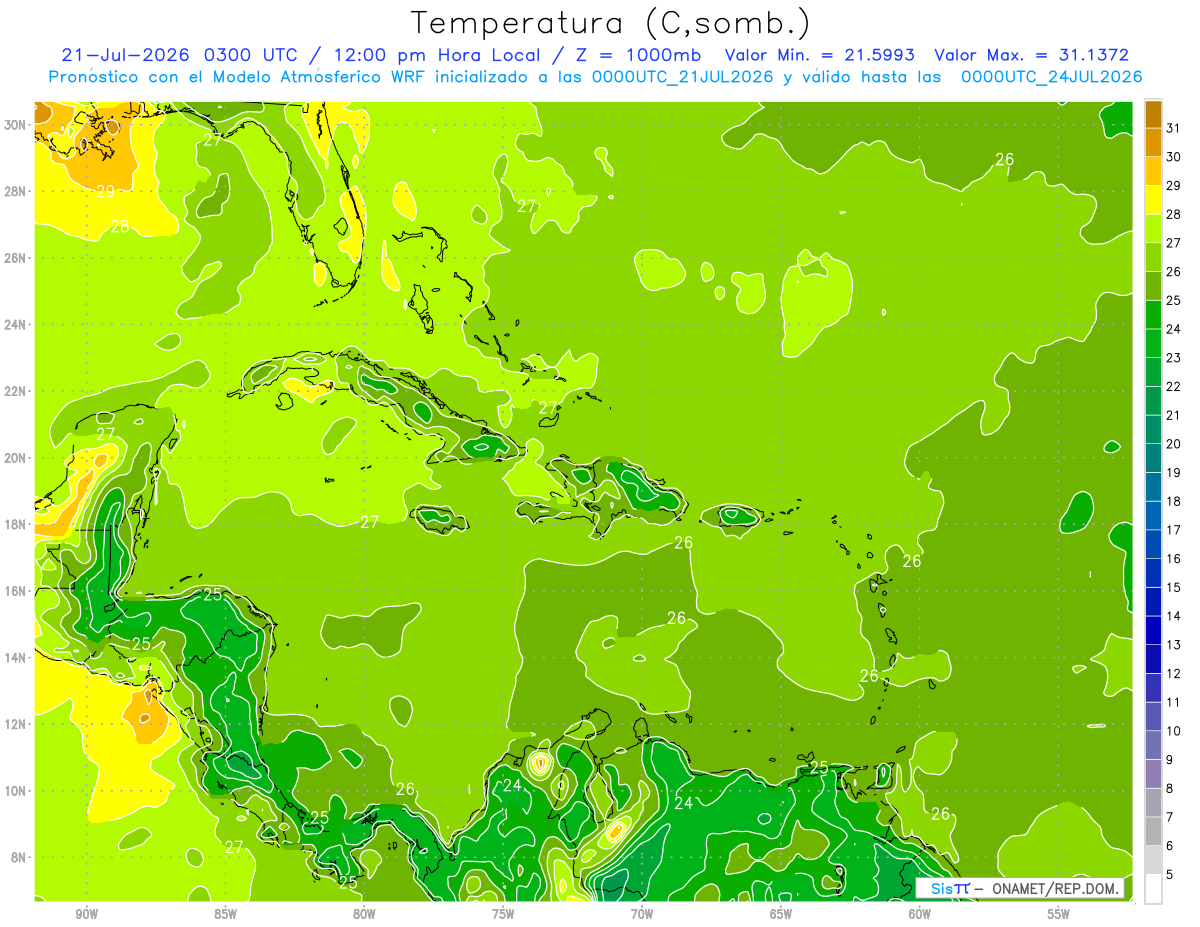
Task: Click the title 'Temperatura (C,somb.)'
Action: click(611, 22)
